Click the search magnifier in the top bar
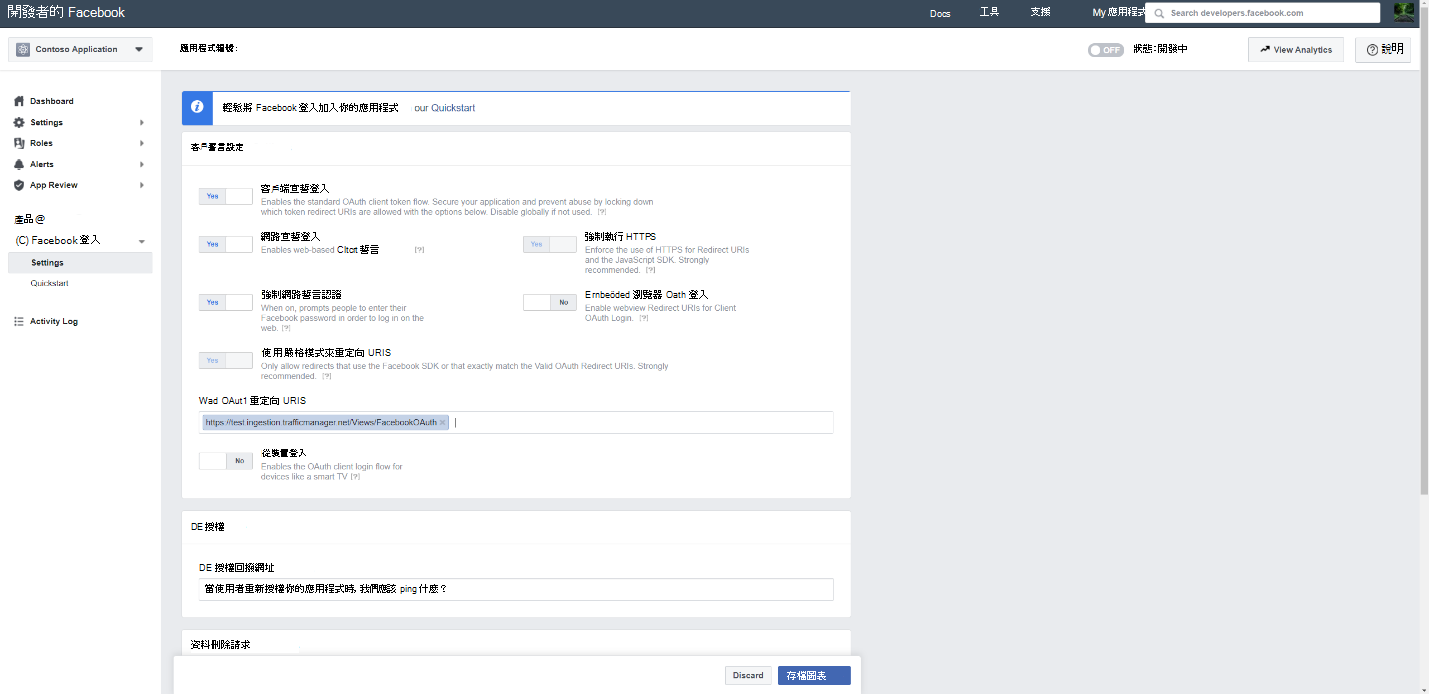 tap(1160, 12)
